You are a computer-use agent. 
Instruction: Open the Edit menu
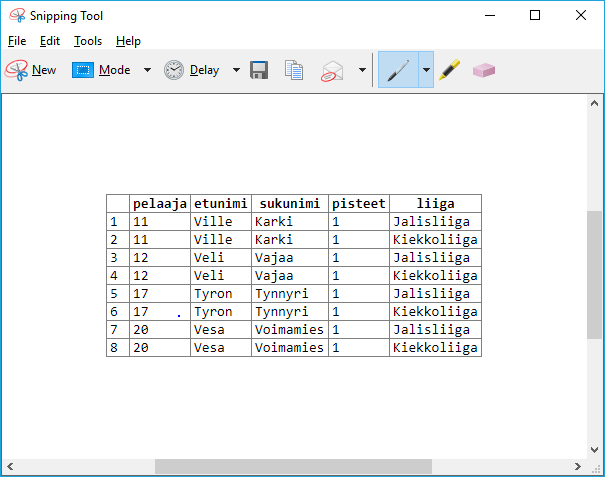(50, 41)
